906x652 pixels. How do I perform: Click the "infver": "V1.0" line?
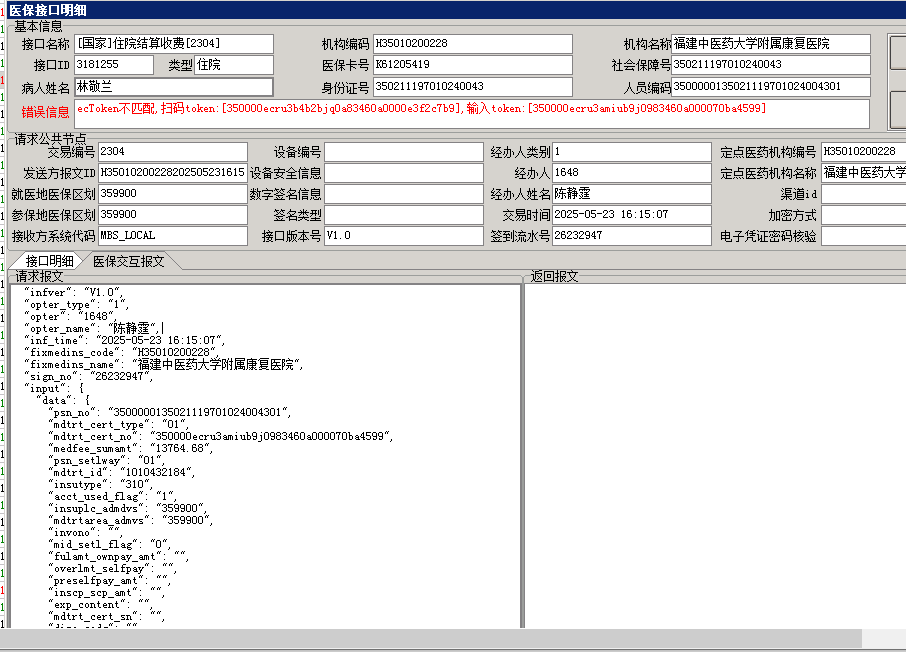(x=74, y=292)
